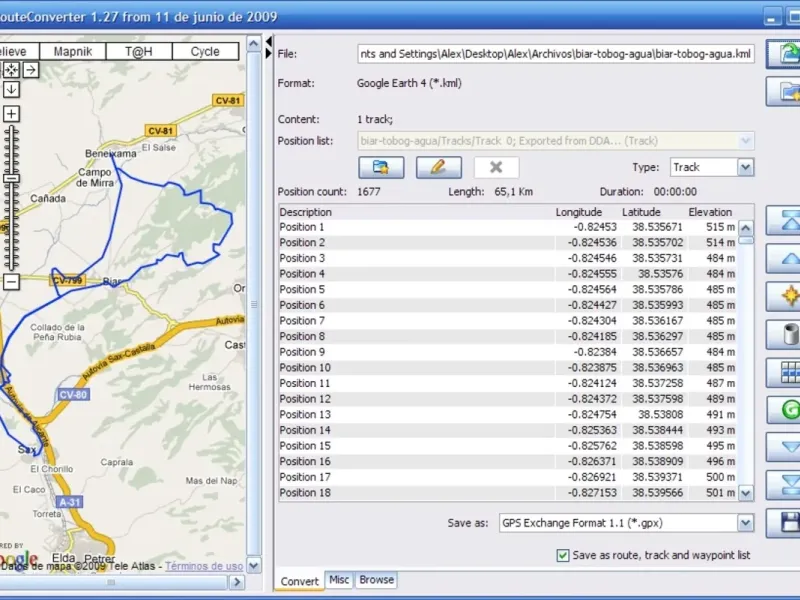Click the positions table scroll up arrow
Screen dimensions: 800x600
[x=746, y=228]
